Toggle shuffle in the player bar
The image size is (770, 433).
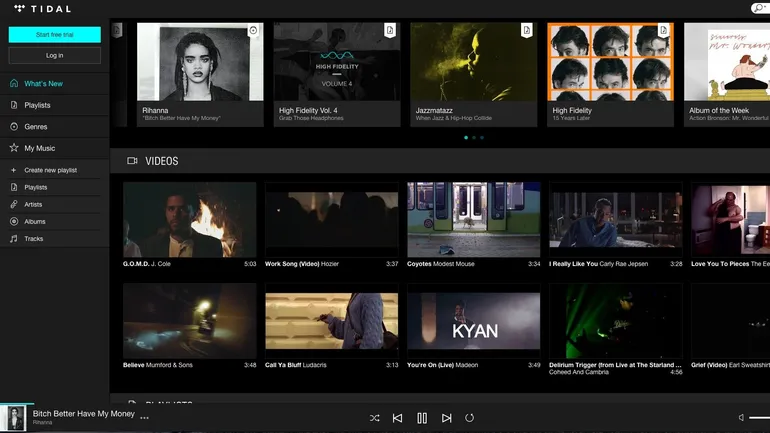[374, 417]
